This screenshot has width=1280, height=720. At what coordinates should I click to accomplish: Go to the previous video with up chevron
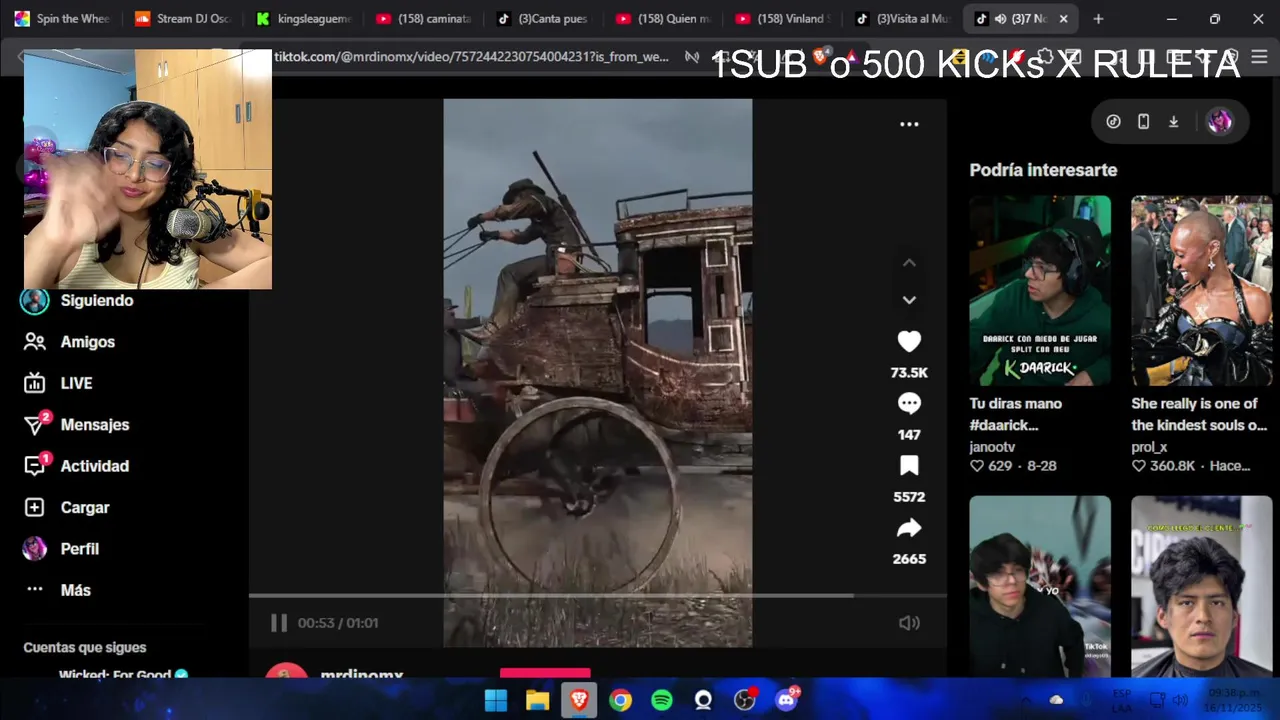[909, 263]
